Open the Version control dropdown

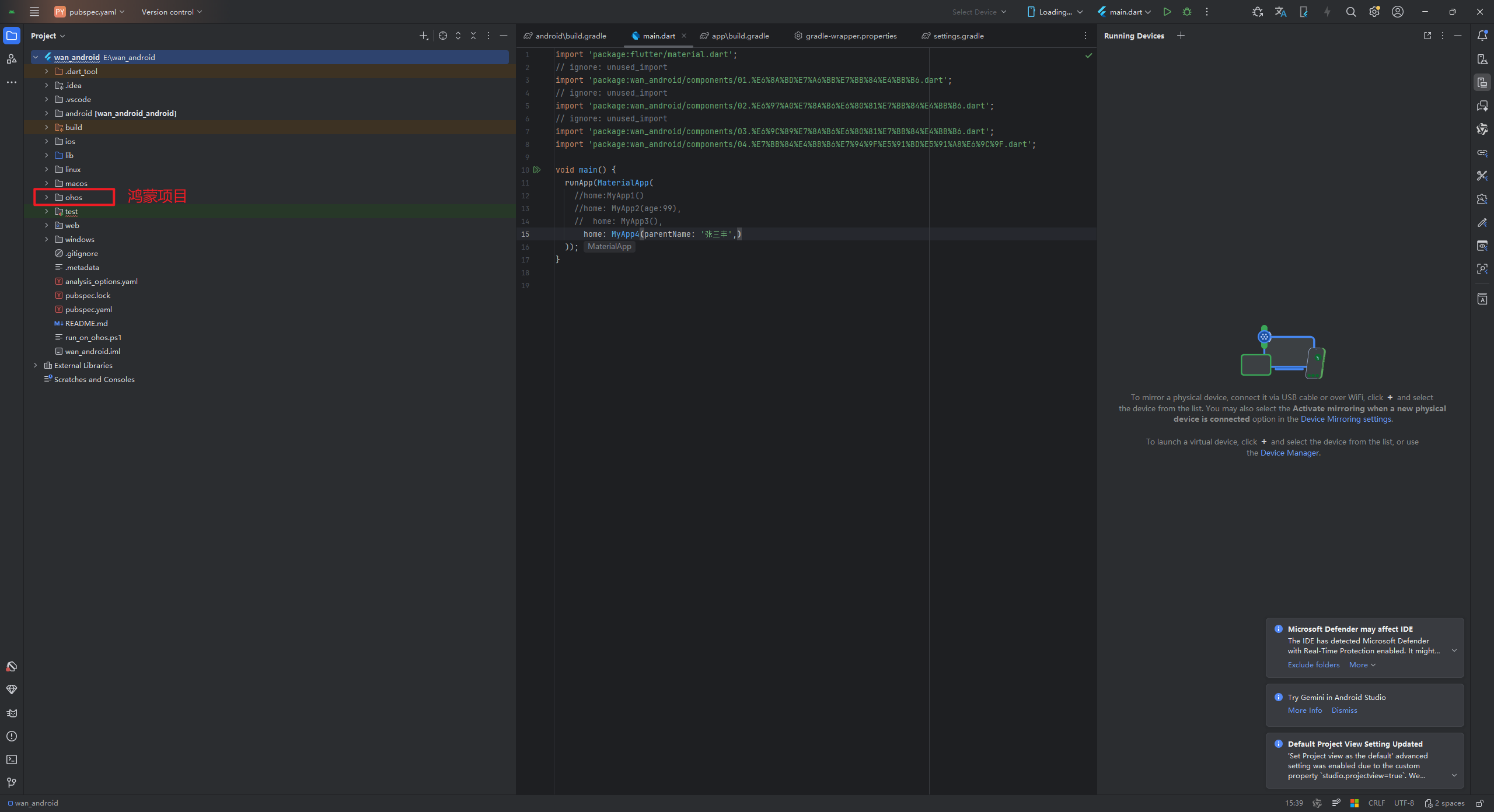pos(172,12)
